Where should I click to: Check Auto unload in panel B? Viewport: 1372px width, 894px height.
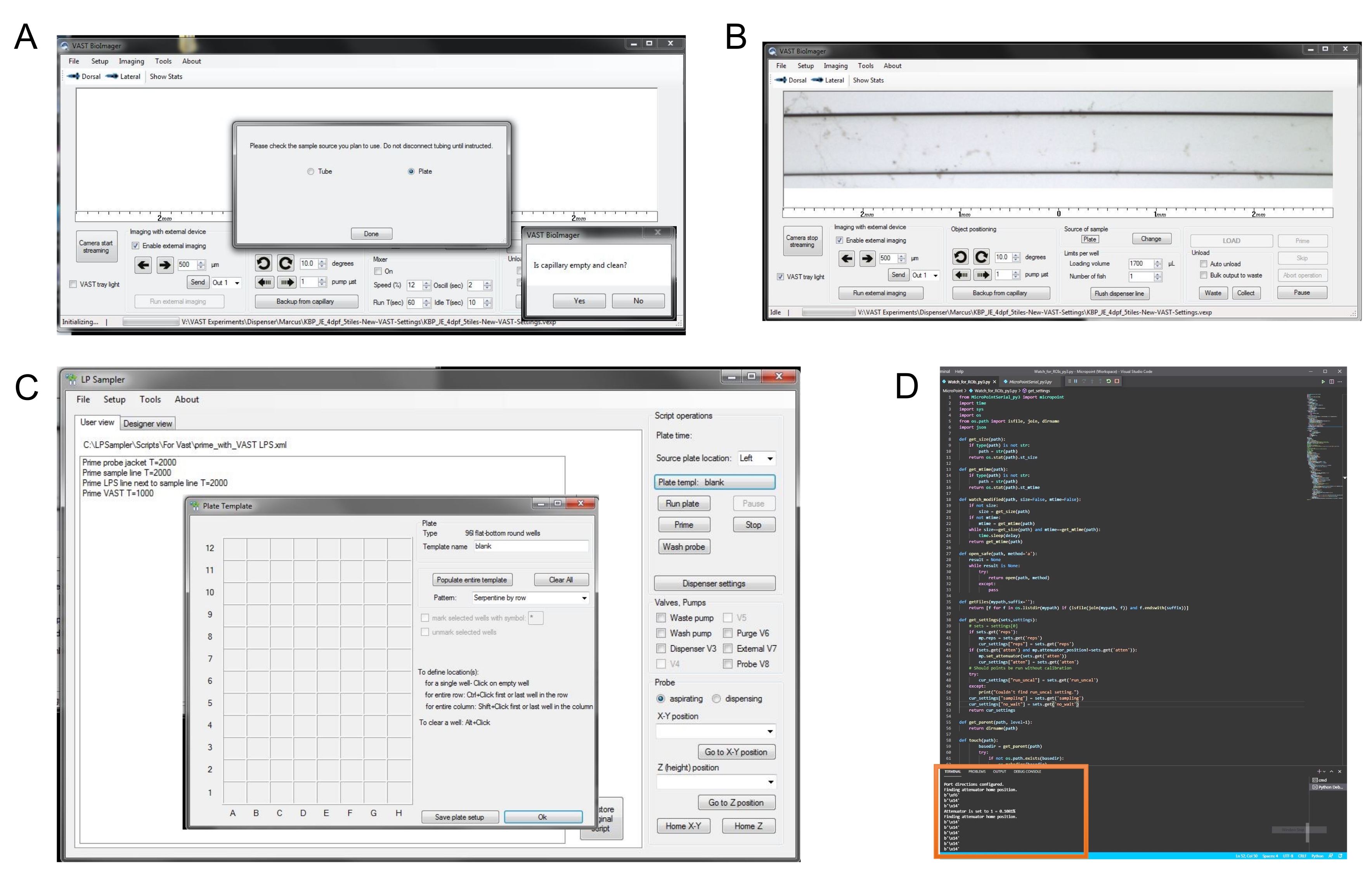(x=1204, y=264)
